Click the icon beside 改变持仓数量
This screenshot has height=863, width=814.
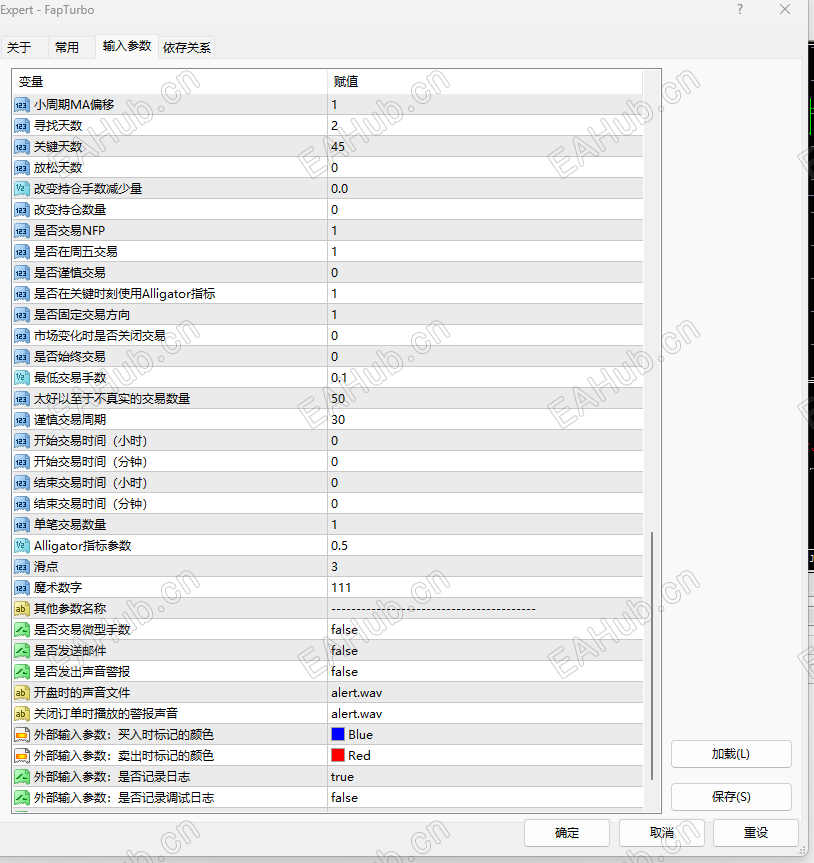[x=21, y=210]
